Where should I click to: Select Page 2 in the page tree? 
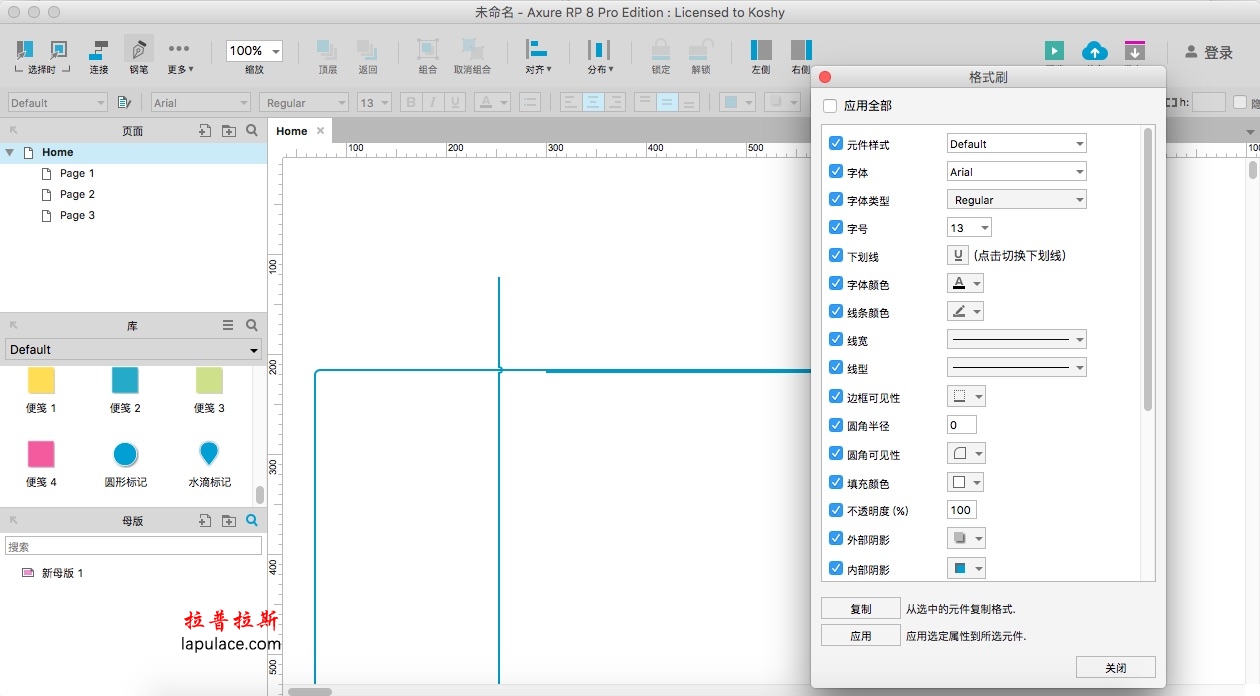pos(77,194)
